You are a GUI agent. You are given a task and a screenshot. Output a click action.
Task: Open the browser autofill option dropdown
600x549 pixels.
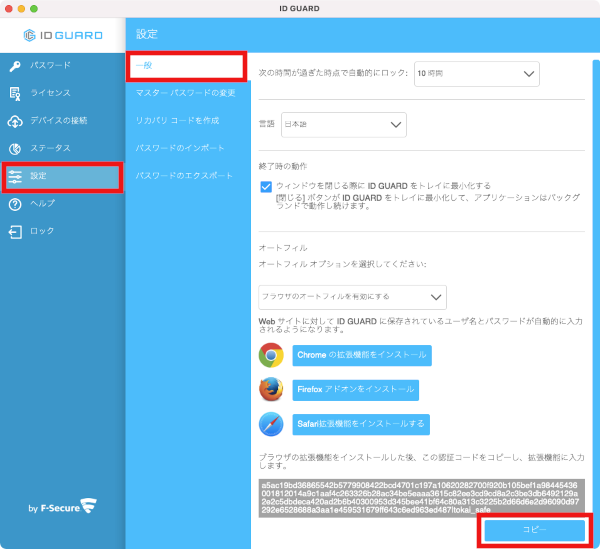[352, 297]
